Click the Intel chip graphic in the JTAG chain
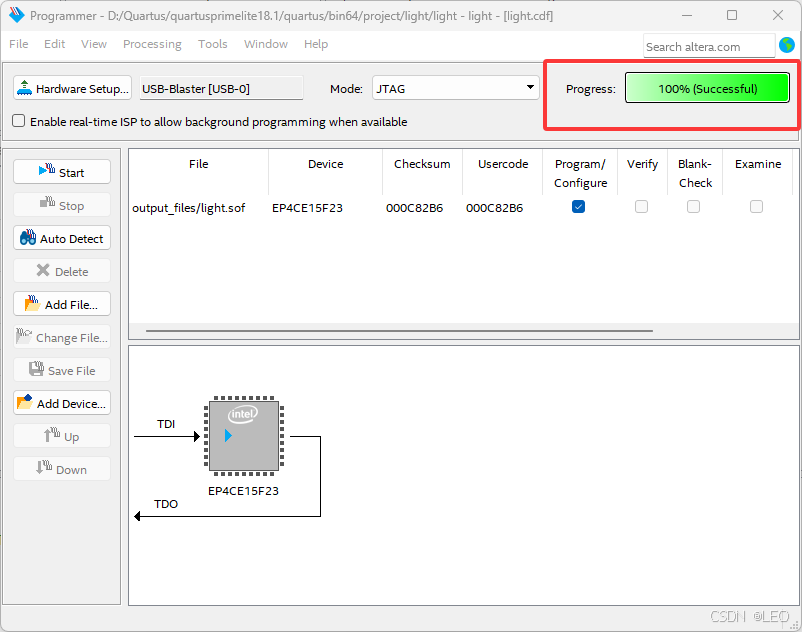 click(x=244, y=436)
